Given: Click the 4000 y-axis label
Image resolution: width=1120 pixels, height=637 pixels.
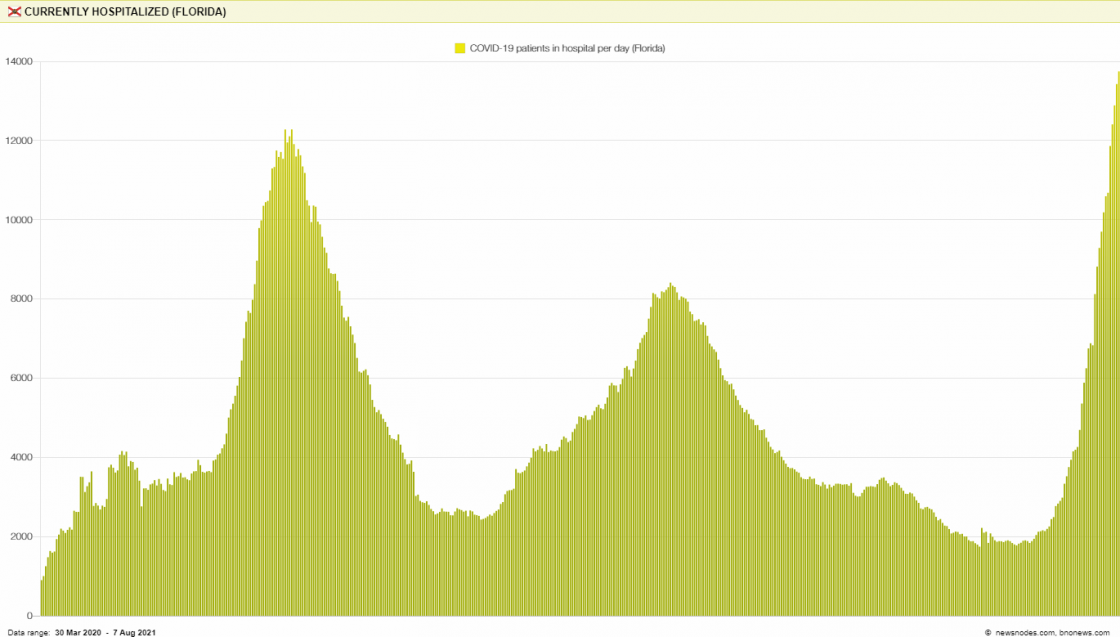Looking at the screenshot, I should pos(21,458).
